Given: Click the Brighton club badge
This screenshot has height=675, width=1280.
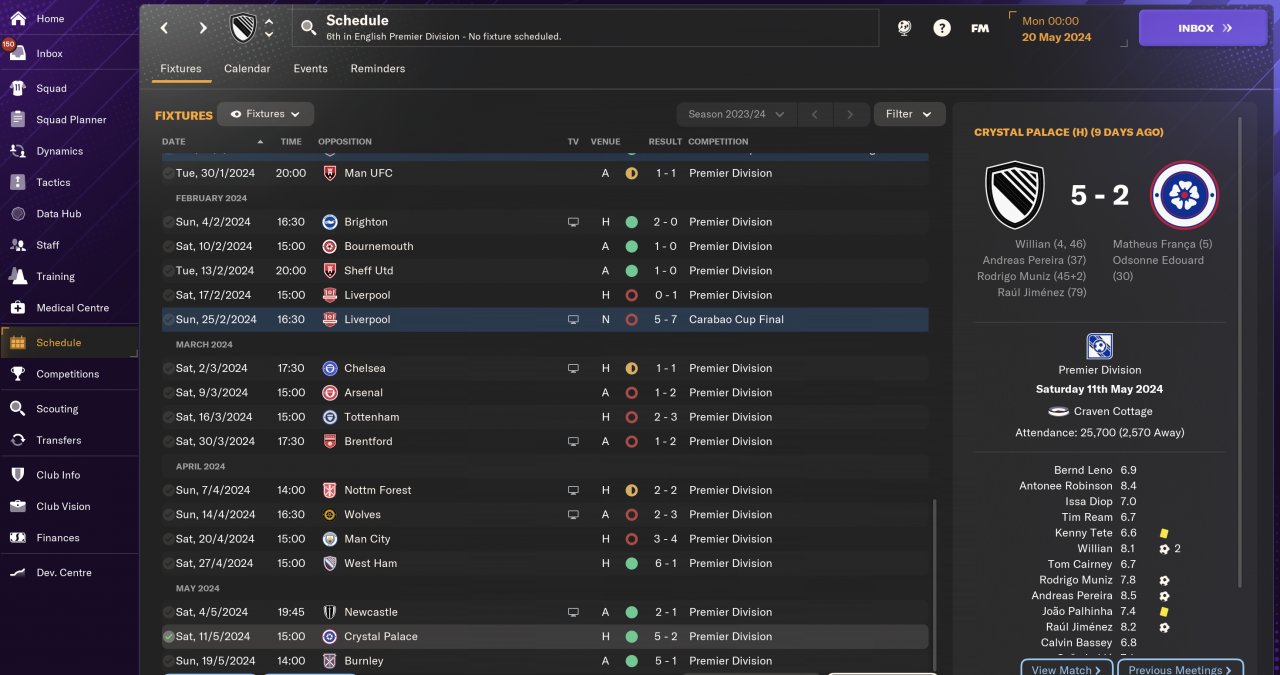Looking at the screenshot, I should tap(329, 222).
